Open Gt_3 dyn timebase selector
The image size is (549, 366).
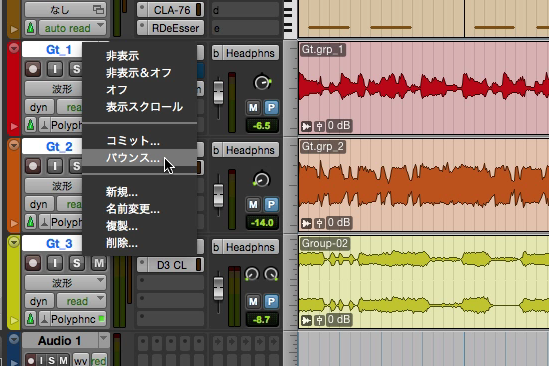pos(39,301)
